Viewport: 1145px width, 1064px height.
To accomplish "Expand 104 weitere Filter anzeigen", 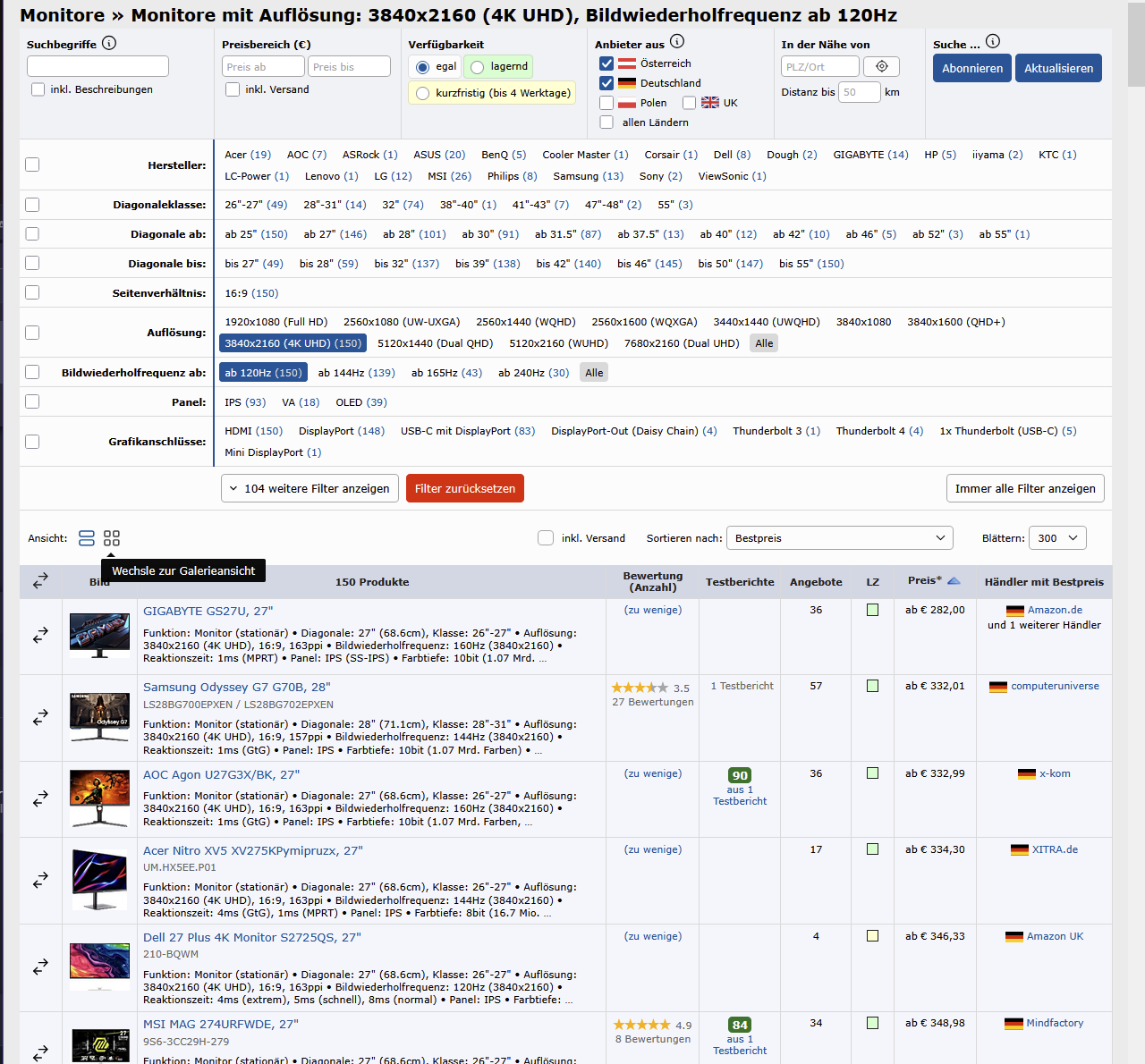I will [x=310, y=488].
